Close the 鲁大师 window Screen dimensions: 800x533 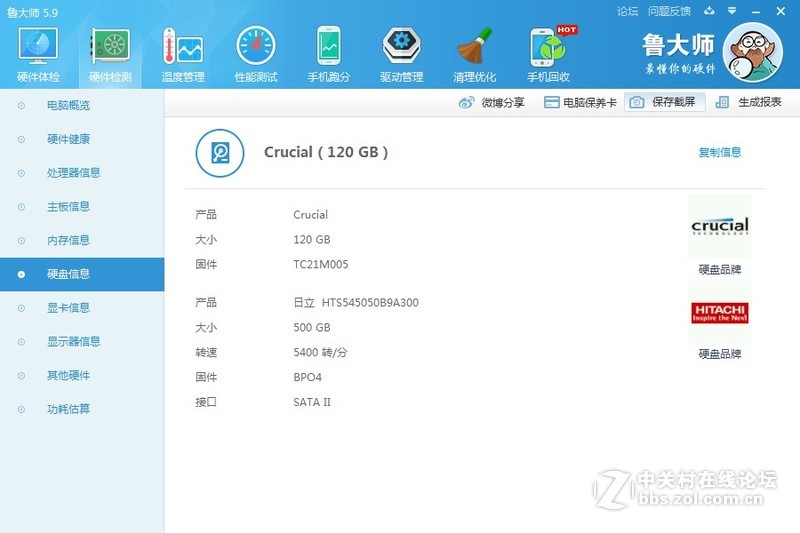pos(781,11)
